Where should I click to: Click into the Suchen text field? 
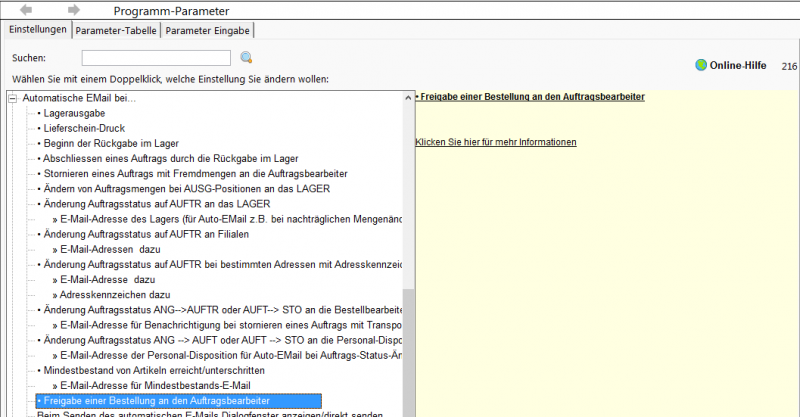pyautogui.click(x=155, y=58)
